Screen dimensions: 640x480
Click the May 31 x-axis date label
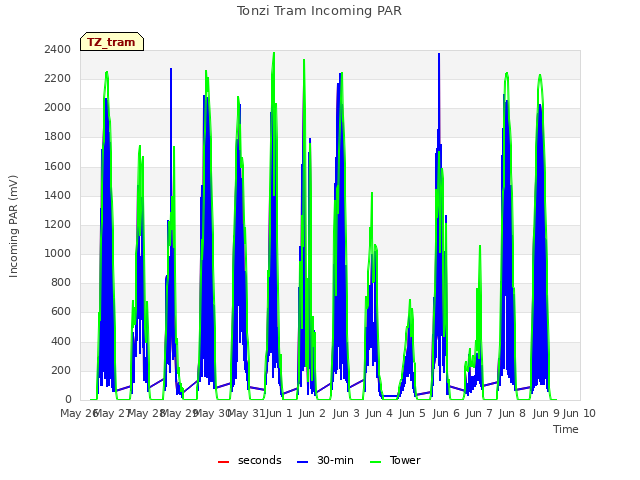click(x=246, y=413)
